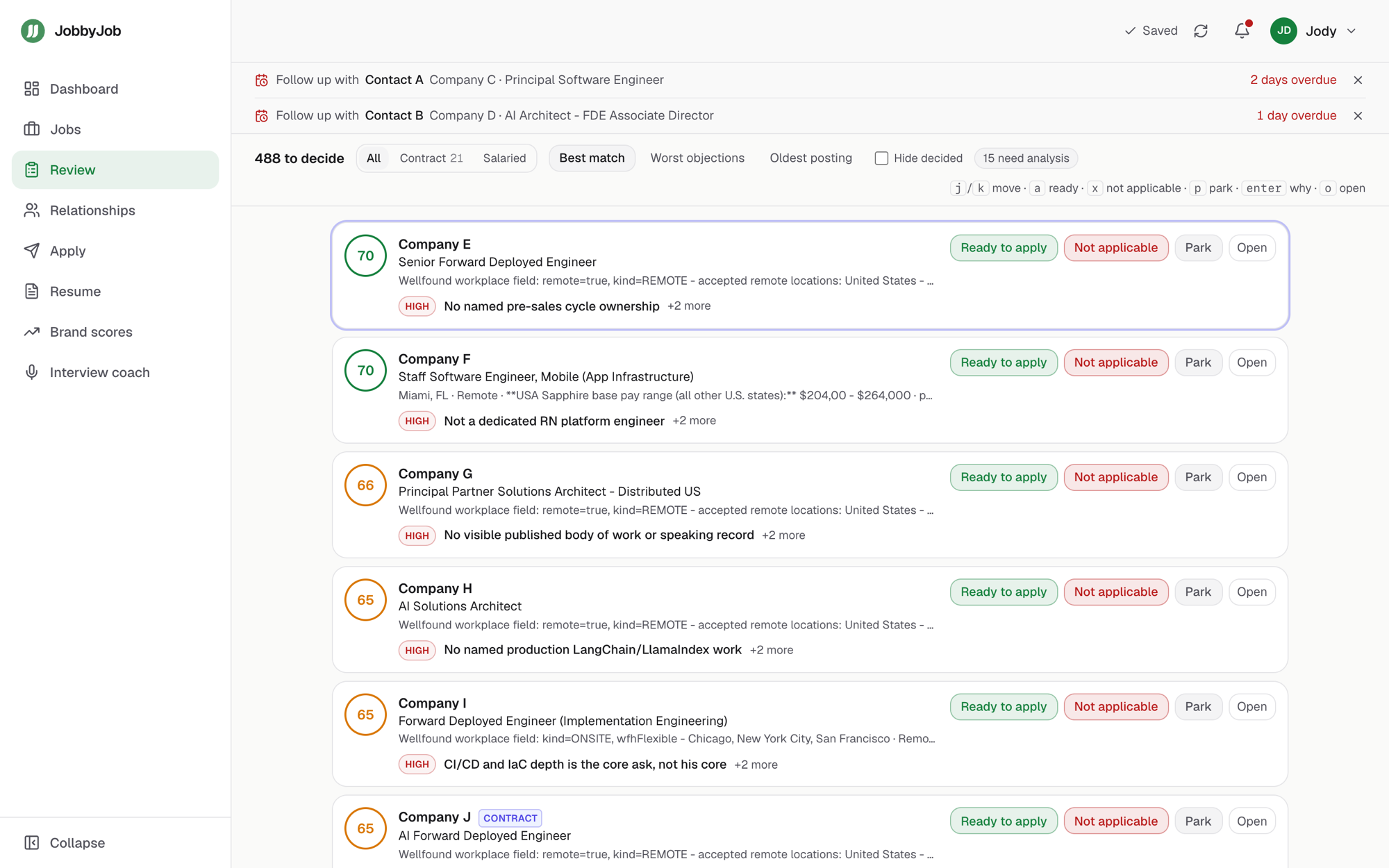Click 'Senior Forward Deployed Engineer' title
This screenshot has height=868, width=1389.
[497, 262]
